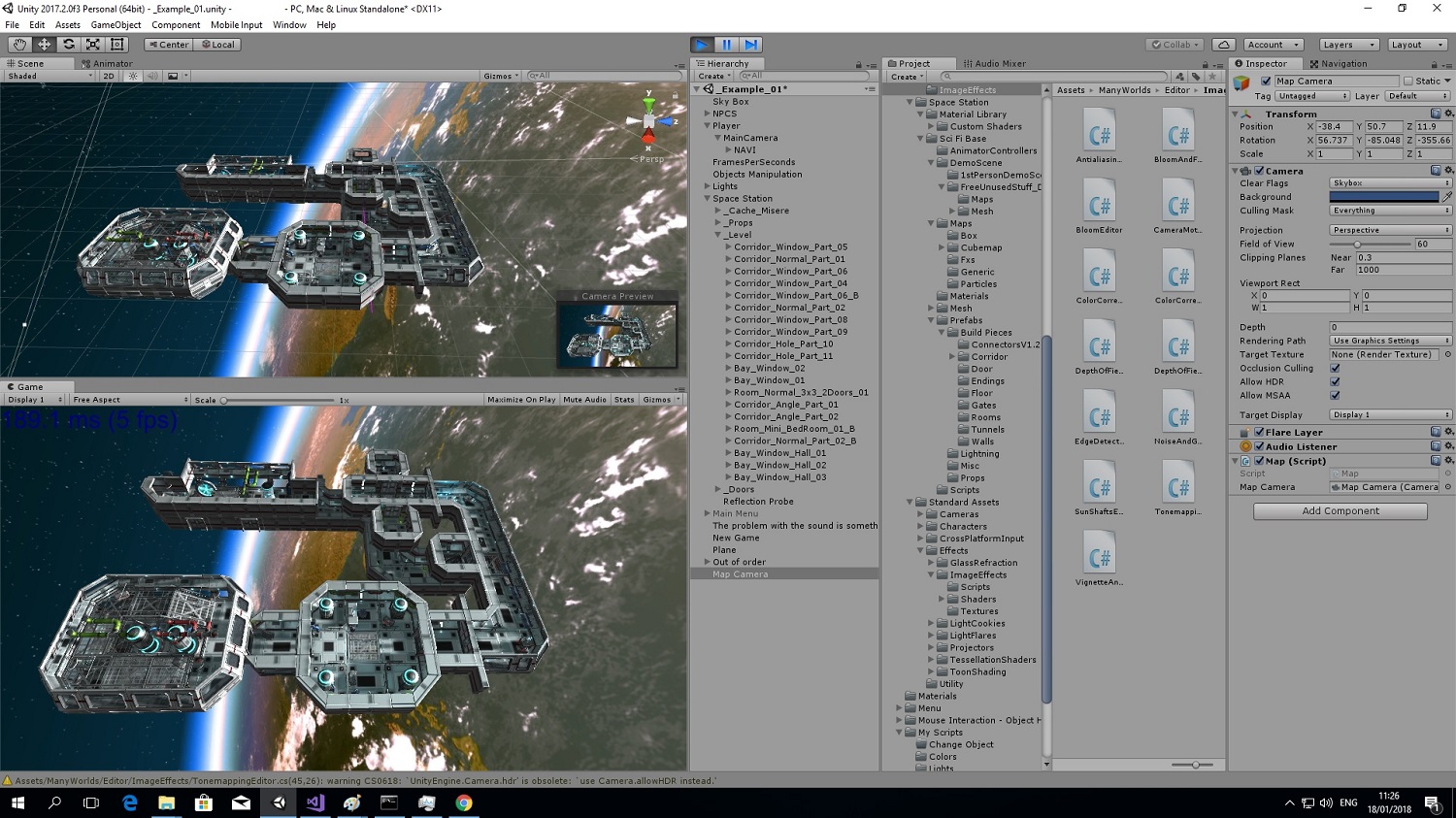This screenshot has height=818, width=1456.
Task: Open the Clear Flags dropdown
Action: tap(1390, 182)
